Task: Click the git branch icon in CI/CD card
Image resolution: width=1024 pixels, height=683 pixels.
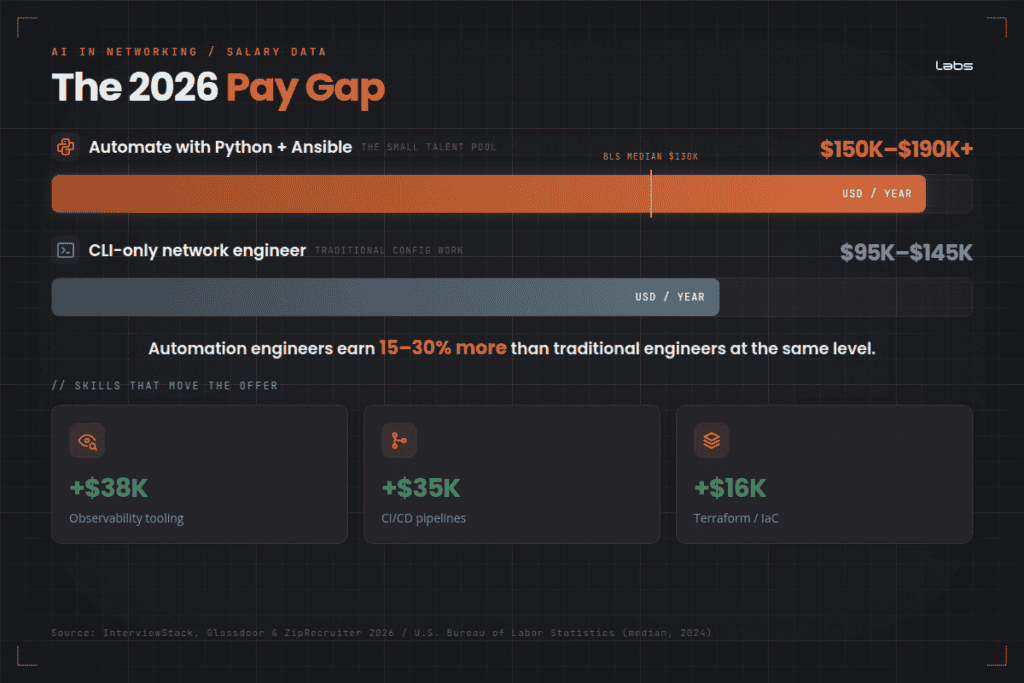Action: (399, 441)
